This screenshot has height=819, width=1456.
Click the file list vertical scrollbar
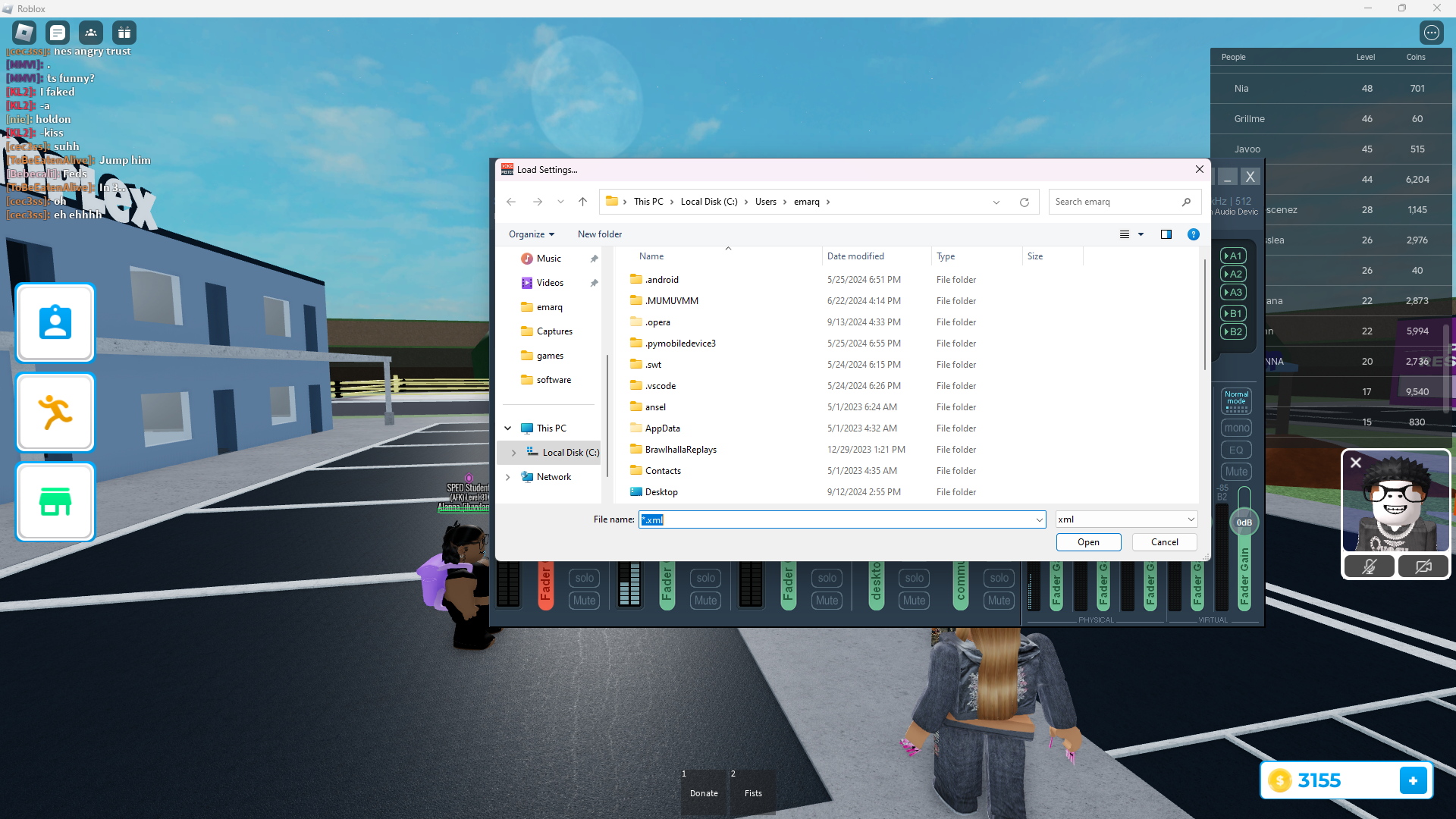[1204, 315]
